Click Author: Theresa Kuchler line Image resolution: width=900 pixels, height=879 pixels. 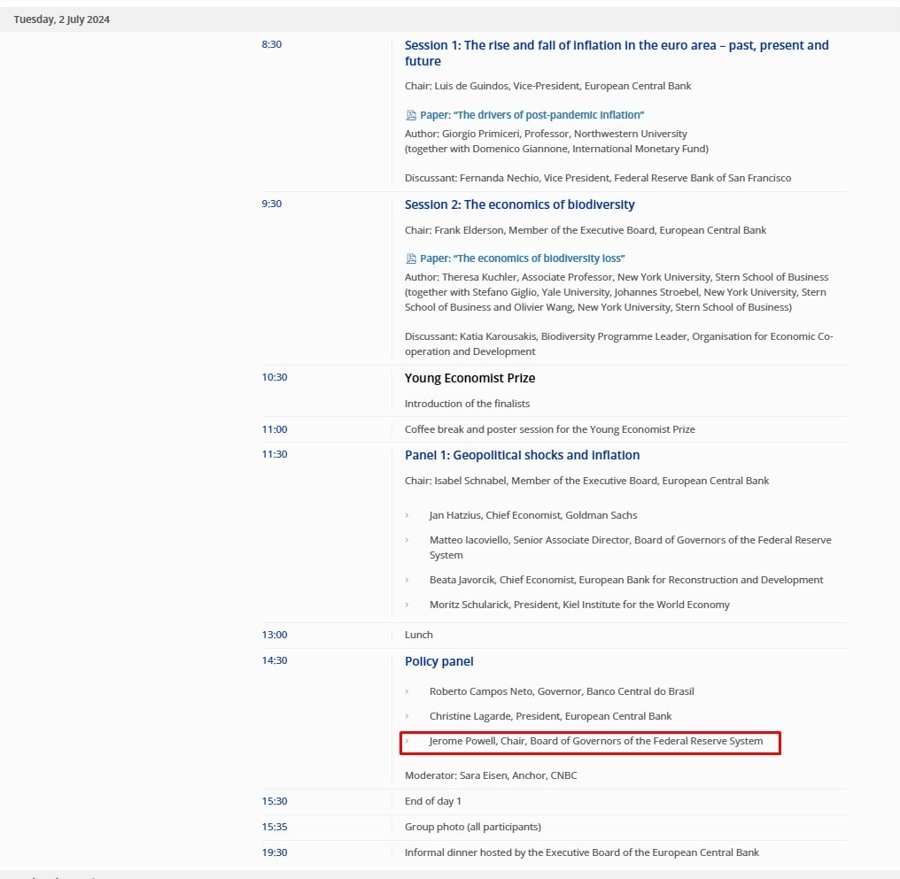[x=616, y=277]
